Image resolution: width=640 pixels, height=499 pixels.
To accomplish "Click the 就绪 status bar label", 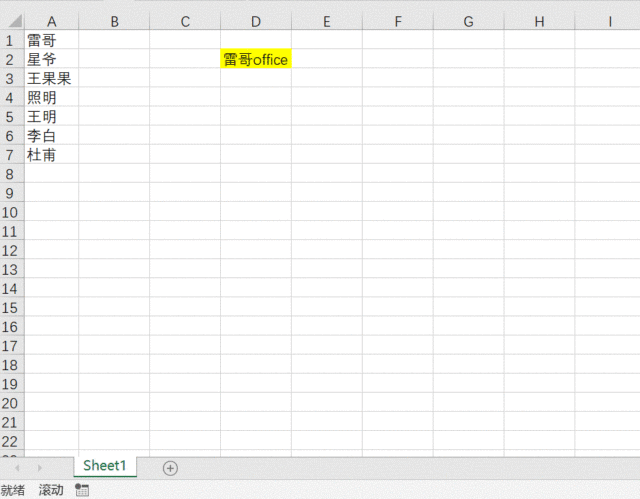I will tap(13, 490).
